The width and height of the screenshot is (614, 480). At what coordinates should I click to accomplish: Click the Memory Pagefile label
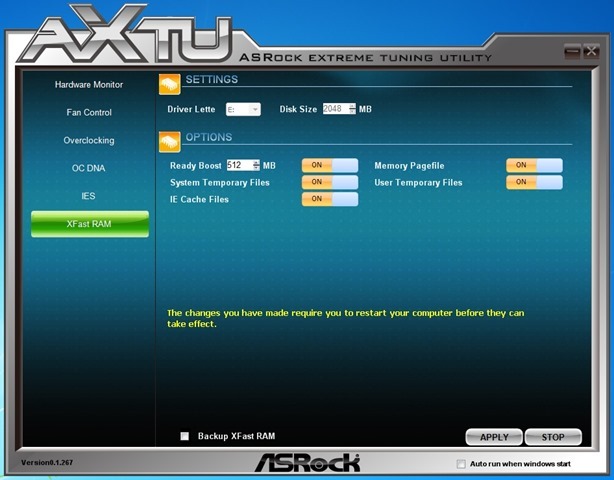pyautogui.click(x=409, y=166)
